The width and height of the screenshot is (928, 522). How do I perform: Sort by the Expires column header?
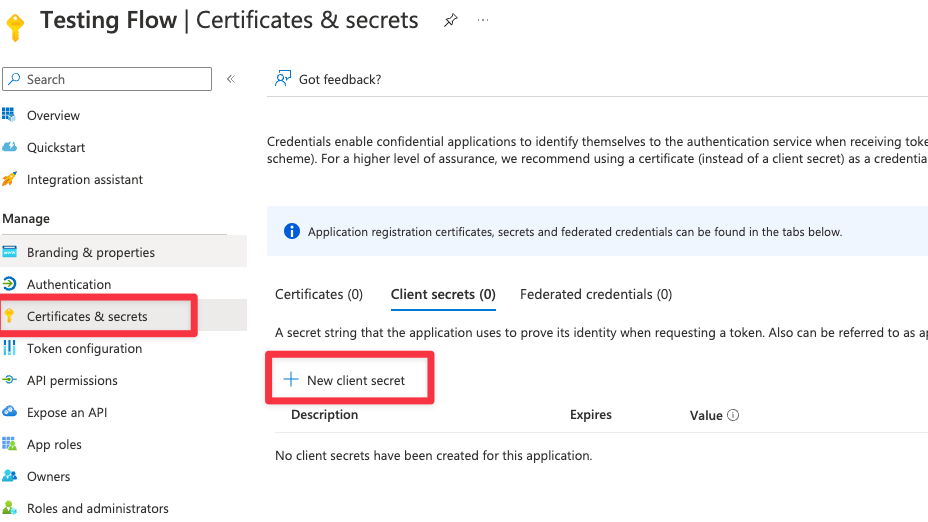pyautogui.click(x=590, y=414)
